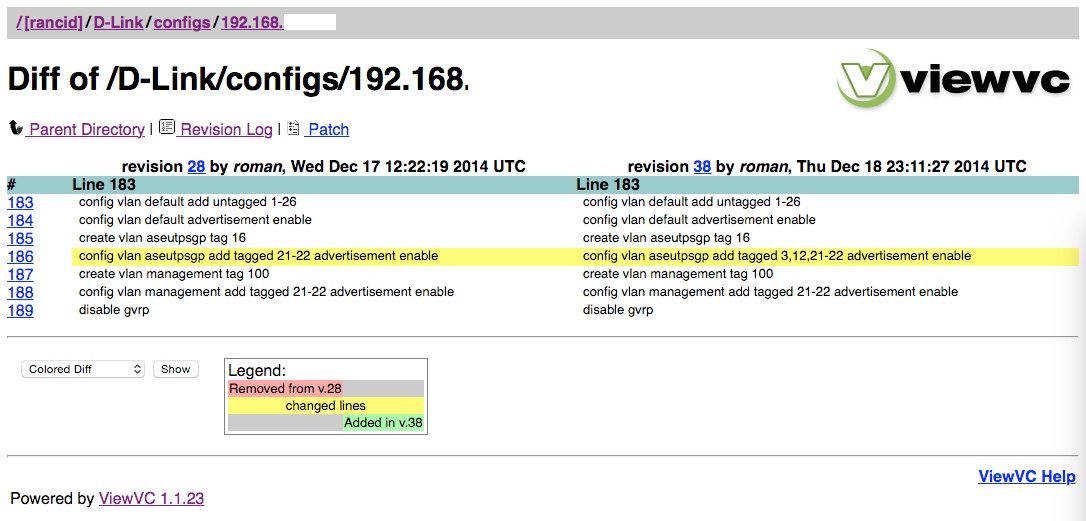This screenshot has width=1086, height=521.
Task: Open revision 28 link
Action: point(196,166)
